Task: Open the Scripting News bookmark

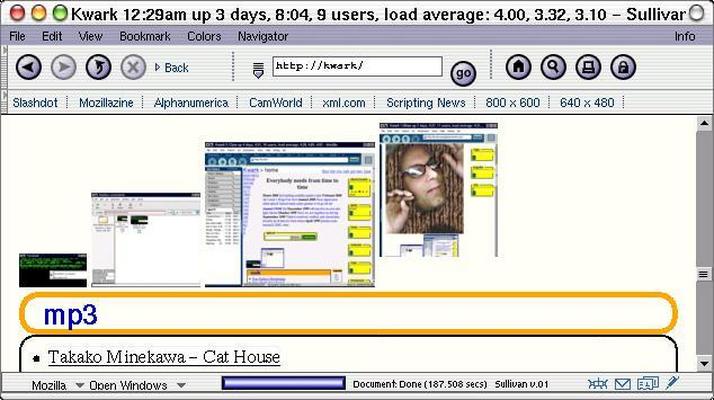Action: pyautogui.click(x=426, y=103)
